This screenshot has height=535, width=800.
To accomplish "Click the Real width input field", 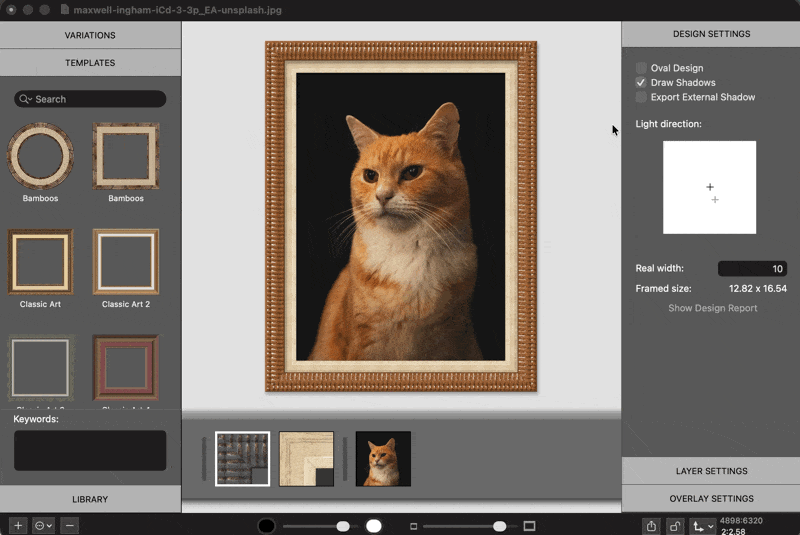I will click(x=752, y=269).
